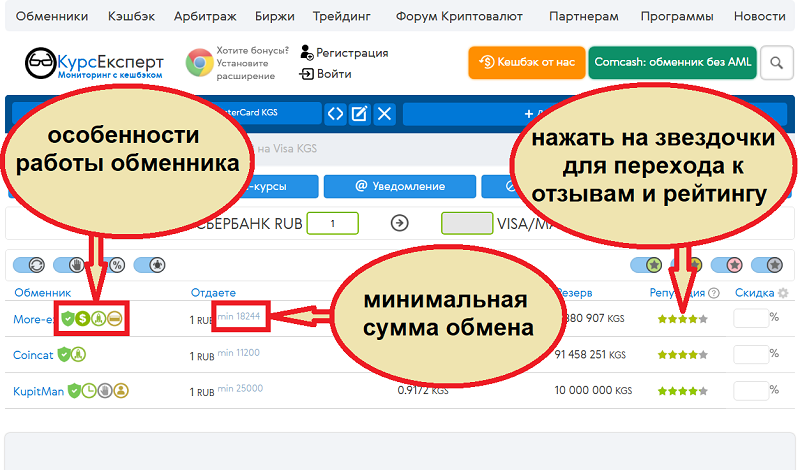
Task: Click the "min 11200" text
Action: [239, 353]
